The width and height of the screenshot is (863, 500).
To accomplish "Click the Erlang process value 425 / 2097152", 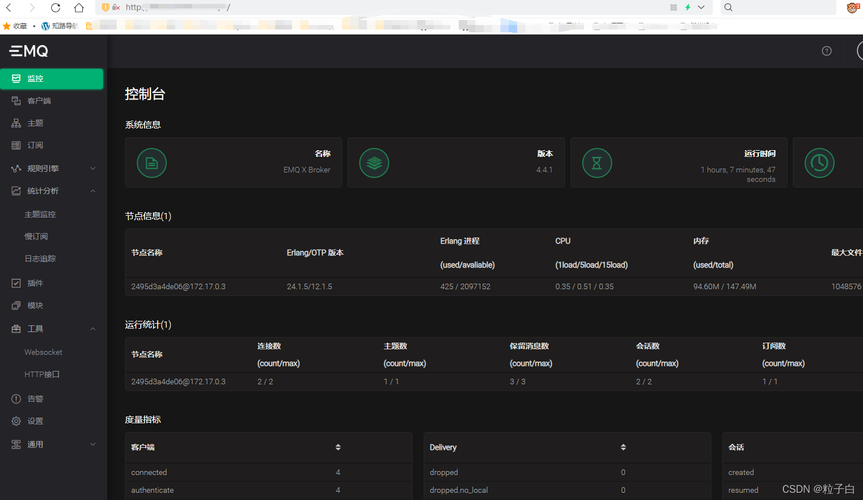I will coord(465,286).
